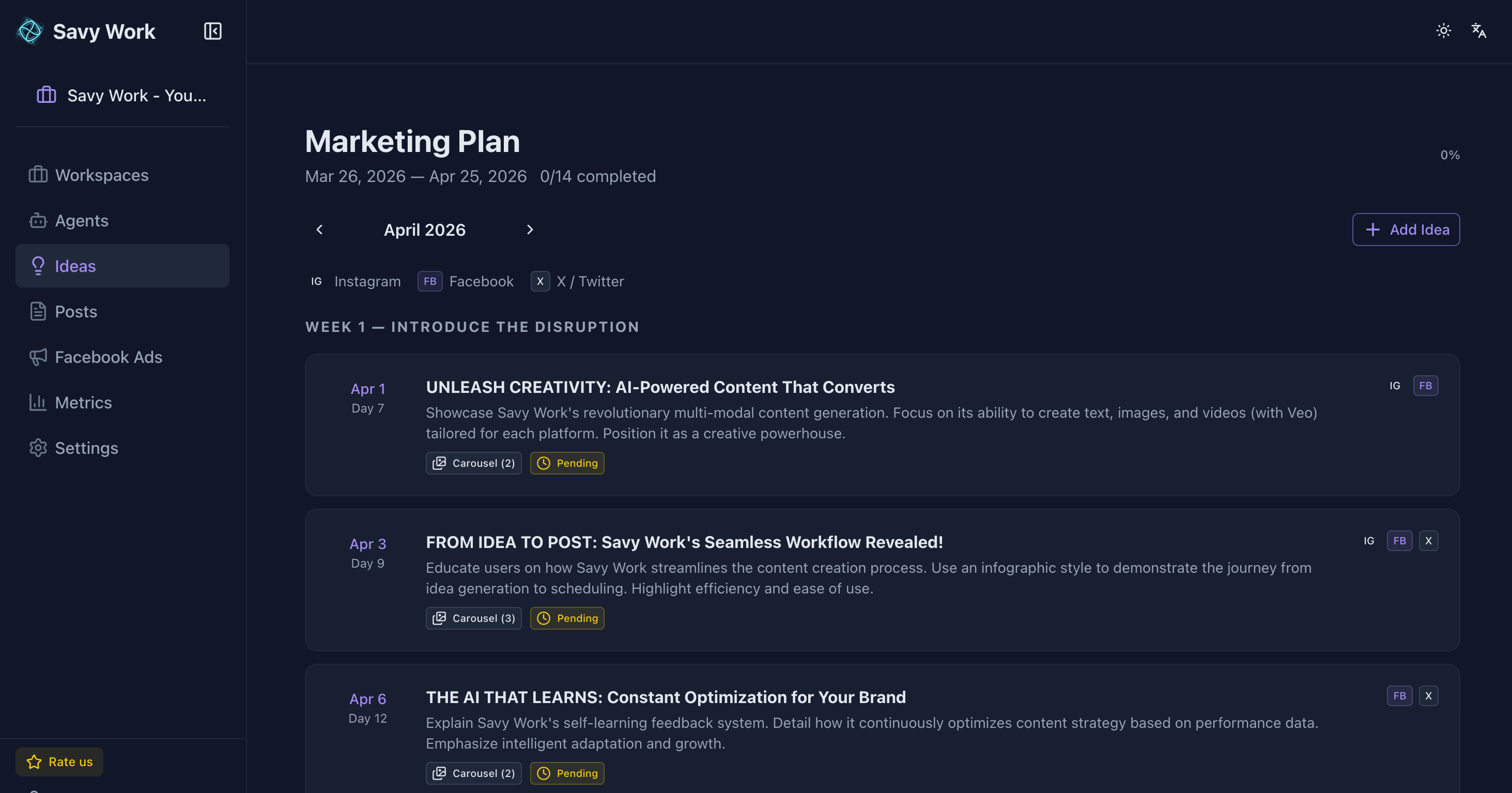This screenshot has width=1512, height=793.
Task: Go to next month chevron
Action: click(530, 230)
